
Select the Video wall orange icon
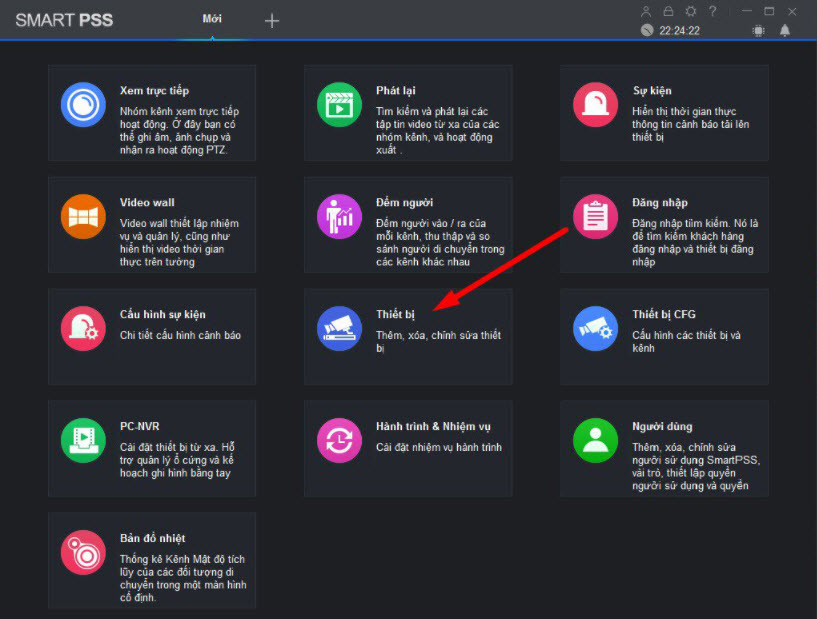point(83,216)
